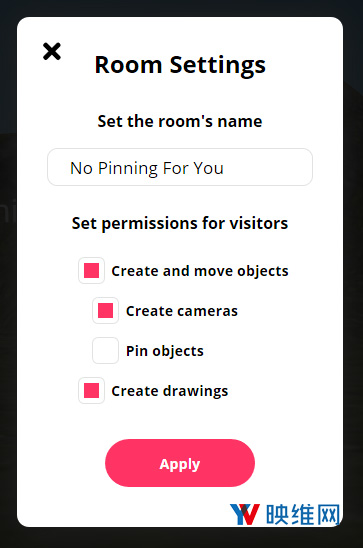Click the 'Create and move objects' label

200,271
